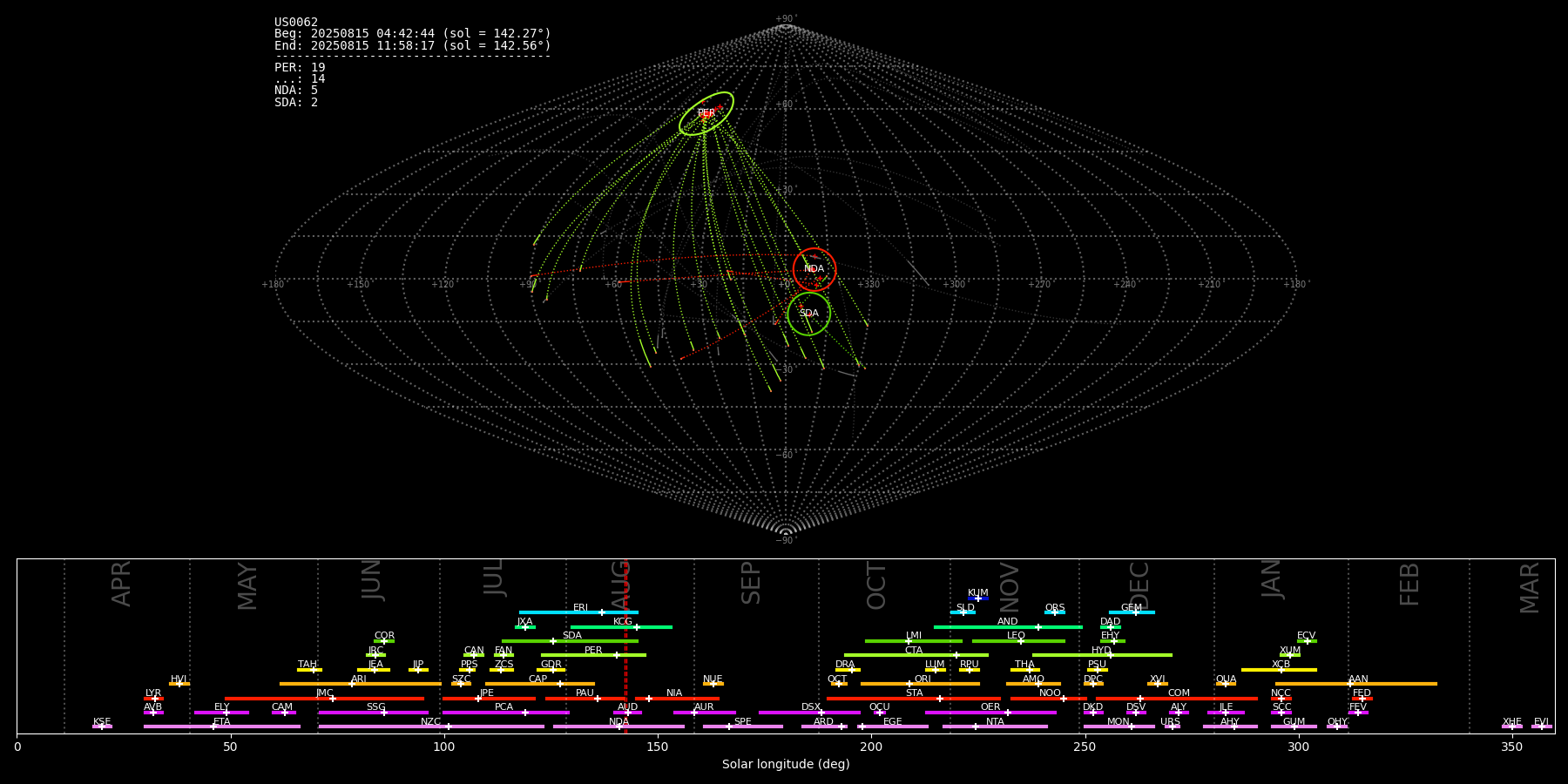The width and height of the screenshot is (1568, 784).
Task: Click the XHE shower label
Action: (1511, 722)
